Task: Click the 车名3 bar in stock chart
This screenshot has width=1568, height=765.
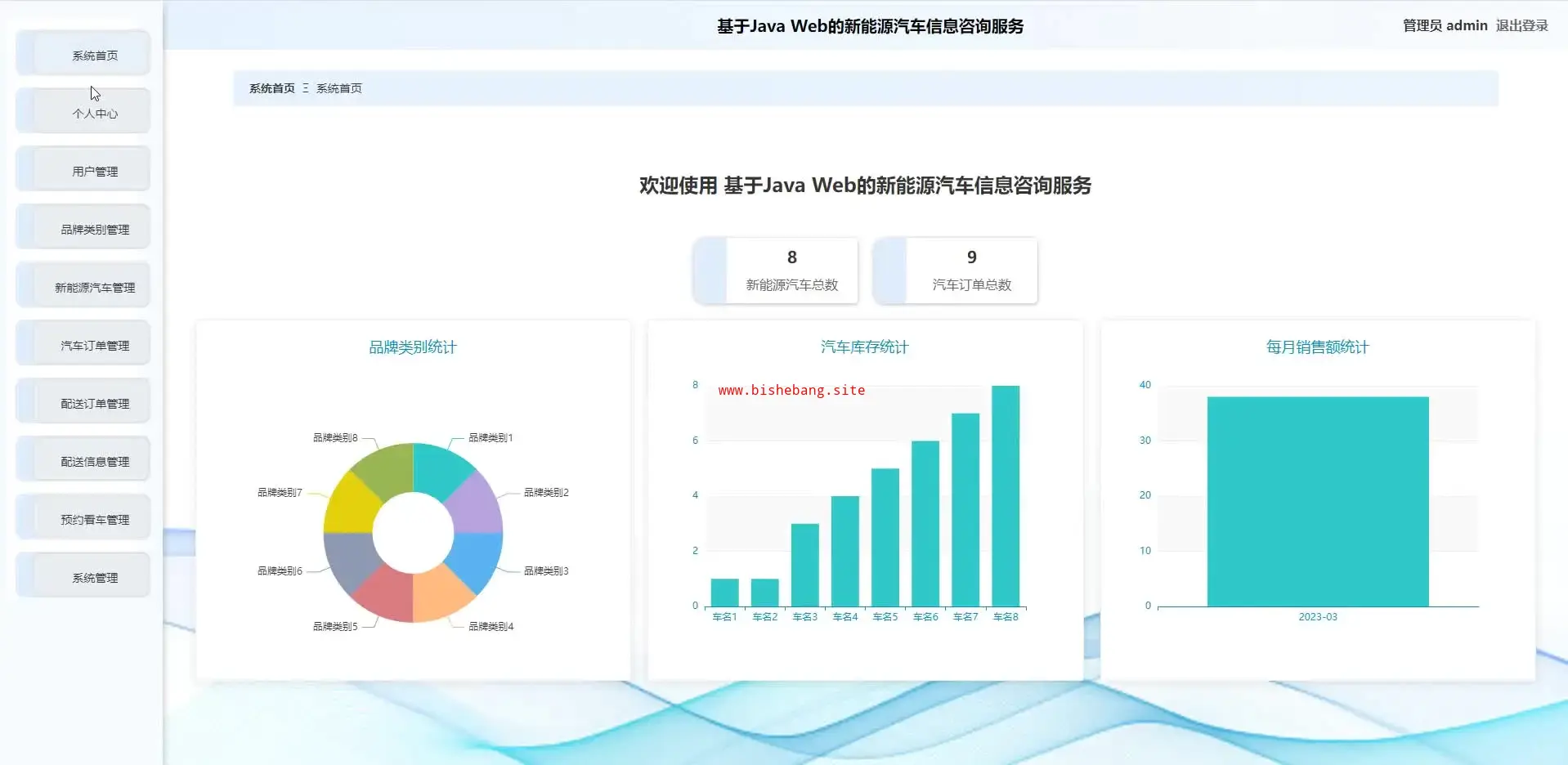Action: pos(804,565)
